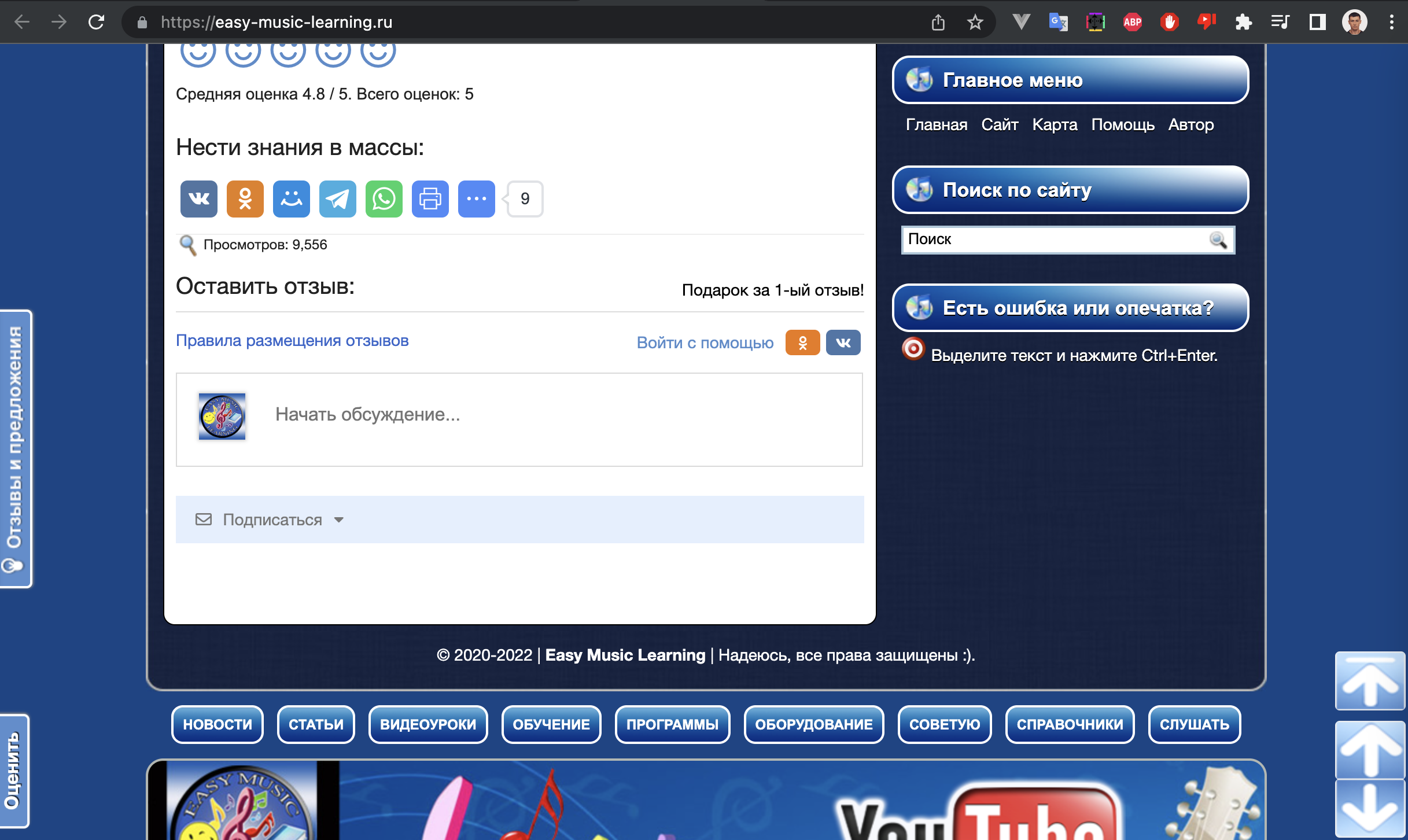Rate with the fifth smiley face

(378, 53)
